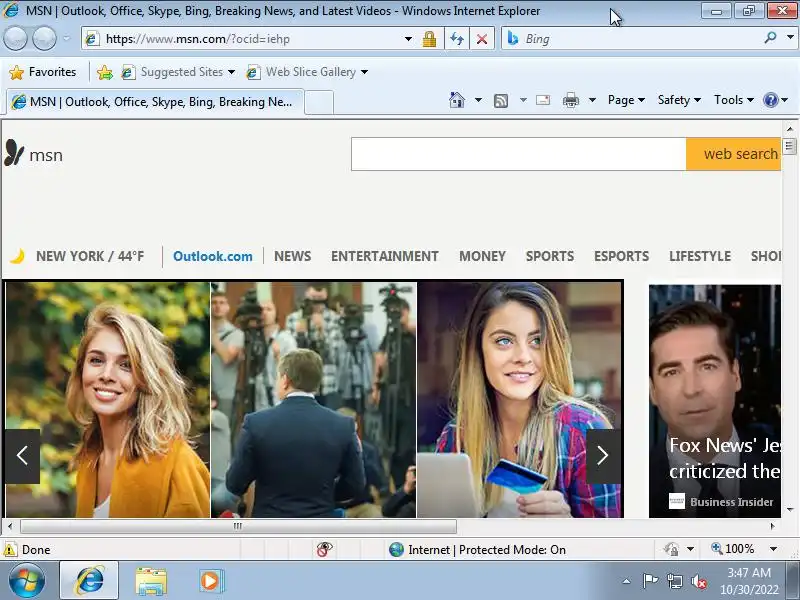Open Web Slice Gallery favorites link
The height and width of the screenshot is (600, 800).
(307, 72)
